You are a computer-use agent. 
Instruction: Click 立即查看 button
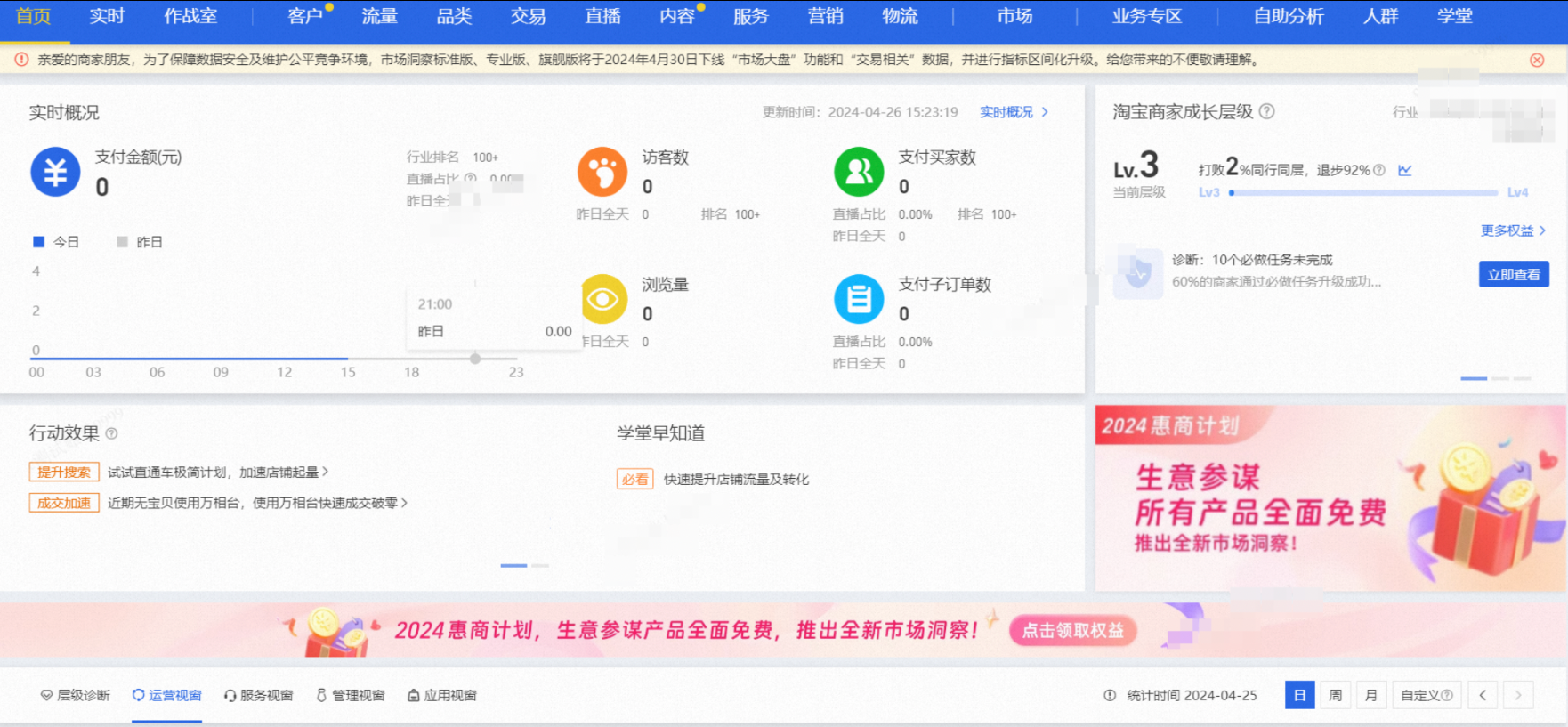pyautogui.click(x=1514, y=274)
